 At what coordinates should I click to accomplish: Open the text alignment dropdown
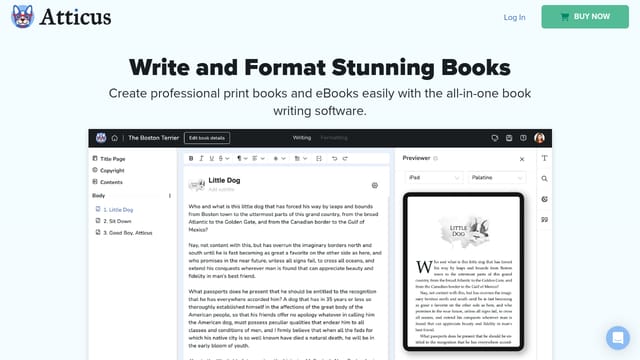(258, 158)
